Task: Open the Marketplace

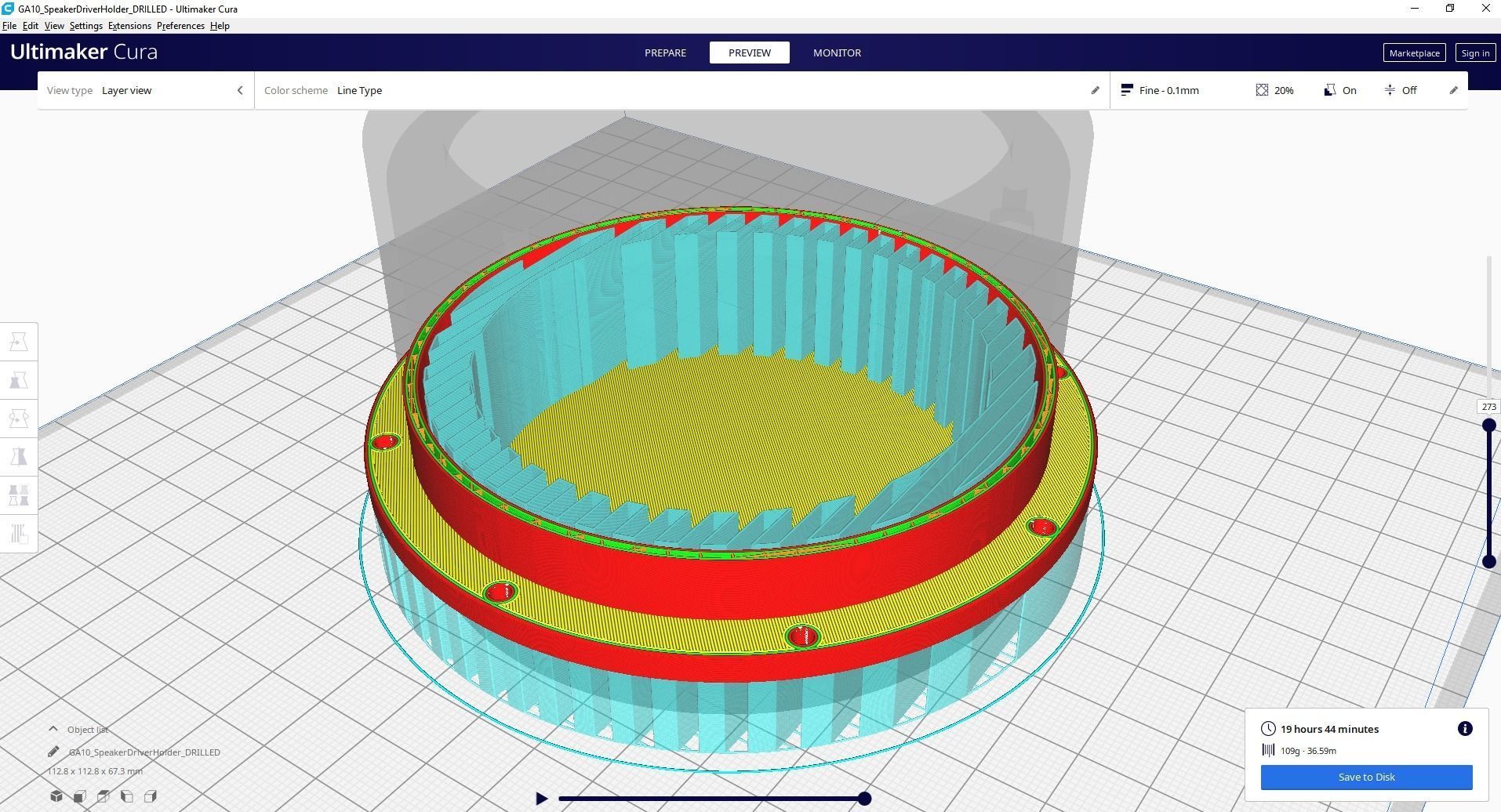Action: tap(1414, 53)
